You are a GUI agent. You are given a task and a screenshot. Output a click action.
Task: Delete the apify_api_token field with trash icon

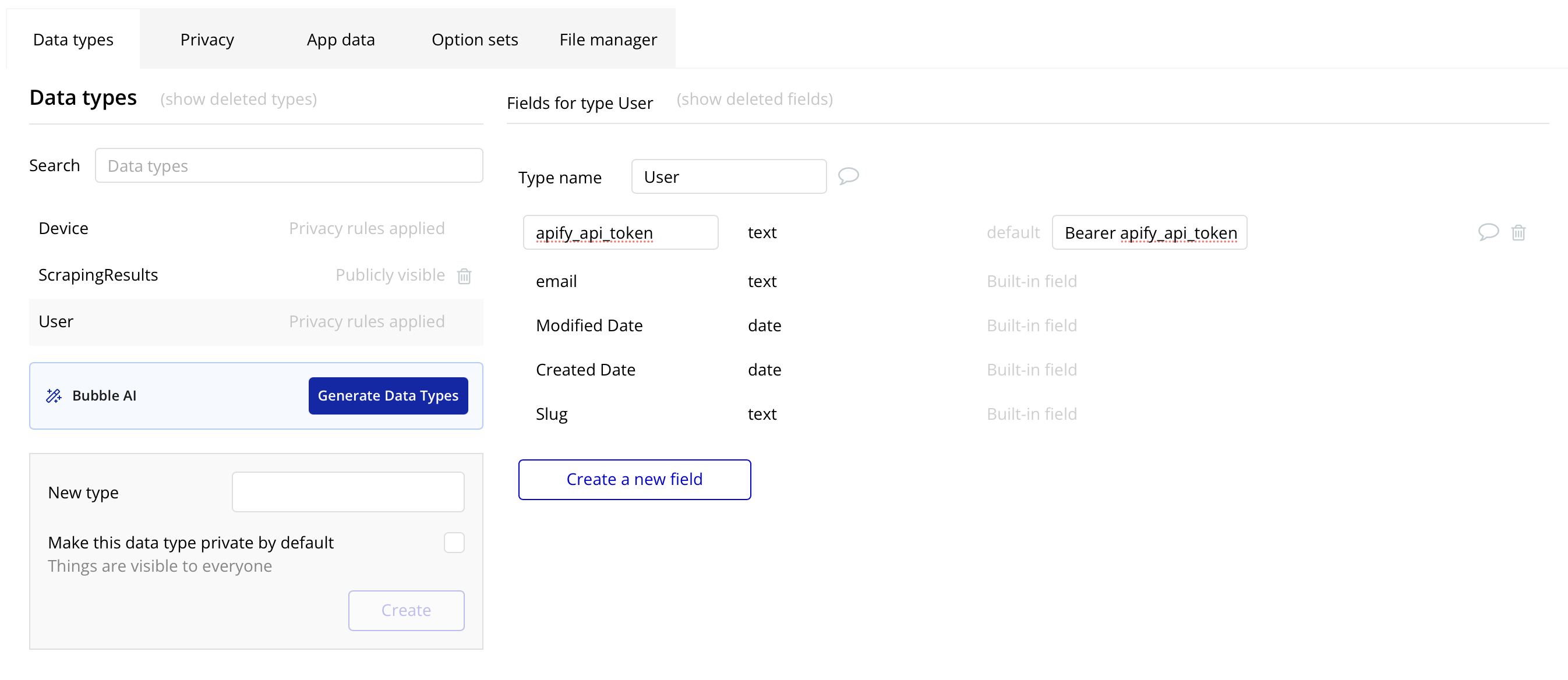[x=1518, y=232]
